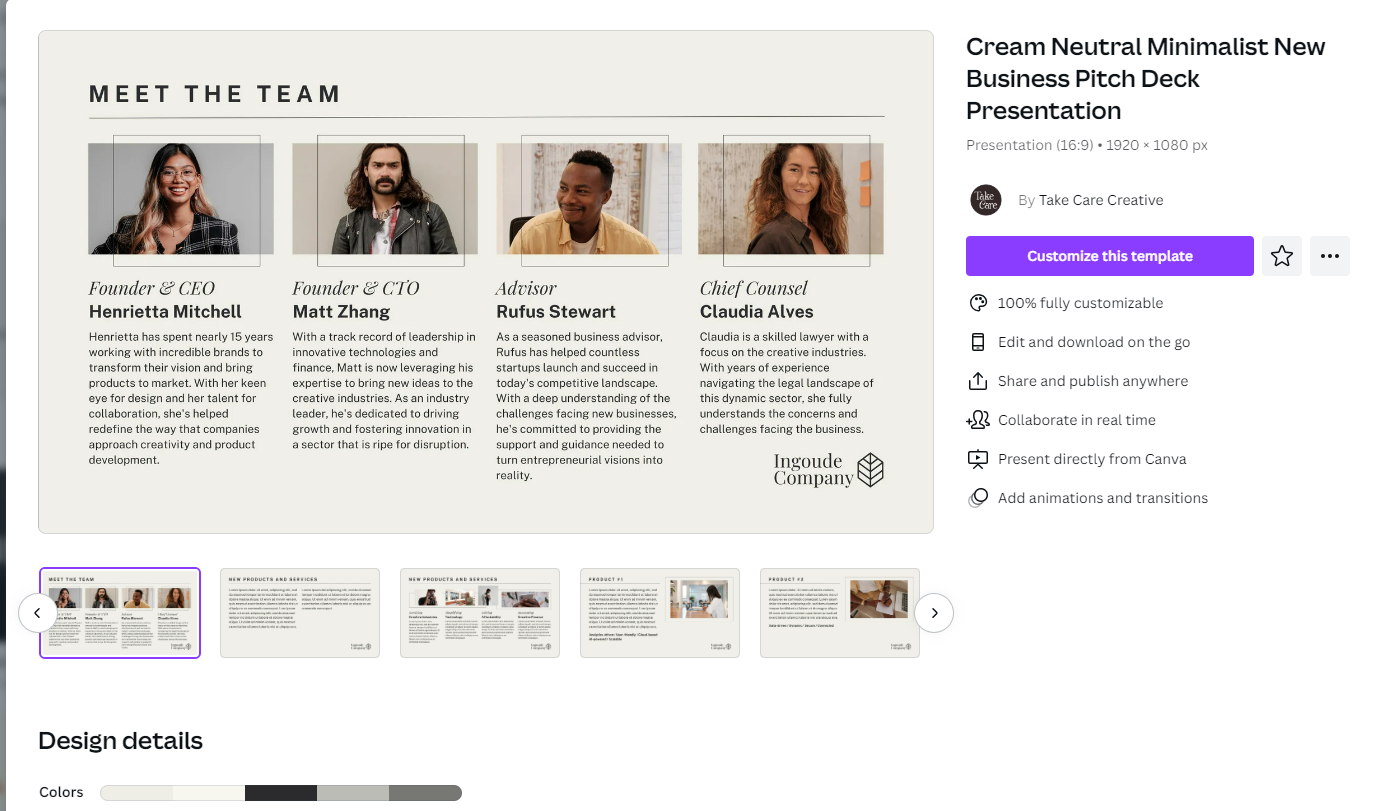The image size is (1377, 811).
Task: Click Customize this template button
Action: [x=1110, y=256]
